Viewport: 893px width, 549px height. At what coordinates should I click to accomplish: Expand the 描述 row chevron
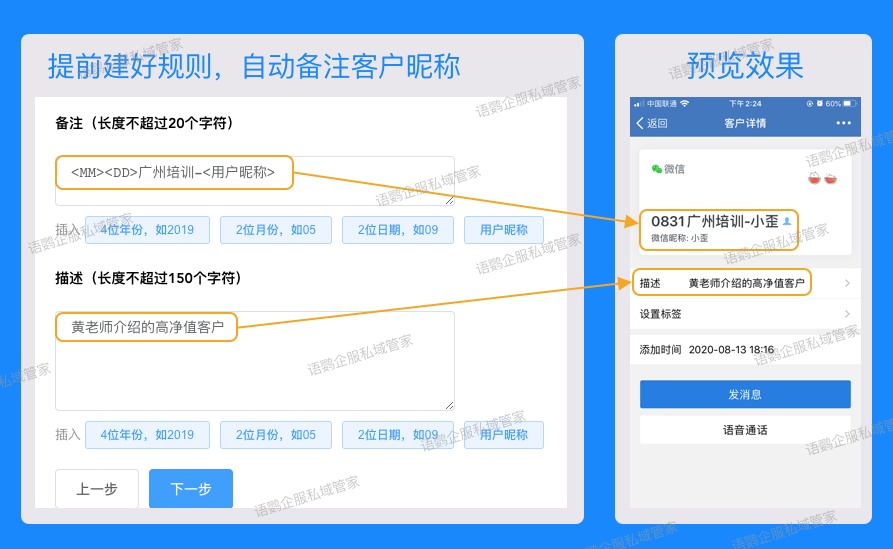[x=847, y=284]
